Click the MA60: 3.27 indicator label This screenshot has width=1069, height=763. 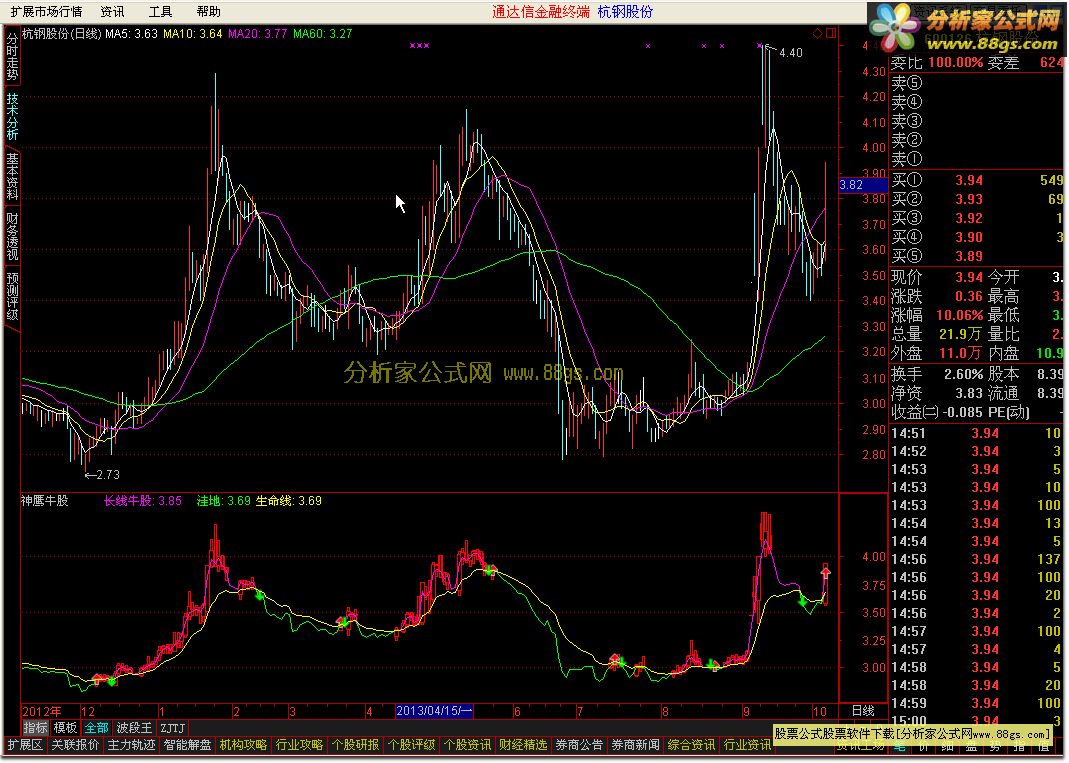point(322,33)
